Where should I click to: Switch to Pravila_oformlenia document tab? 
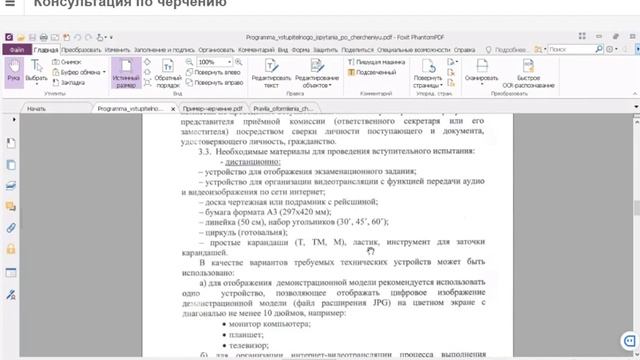point(283,109)
